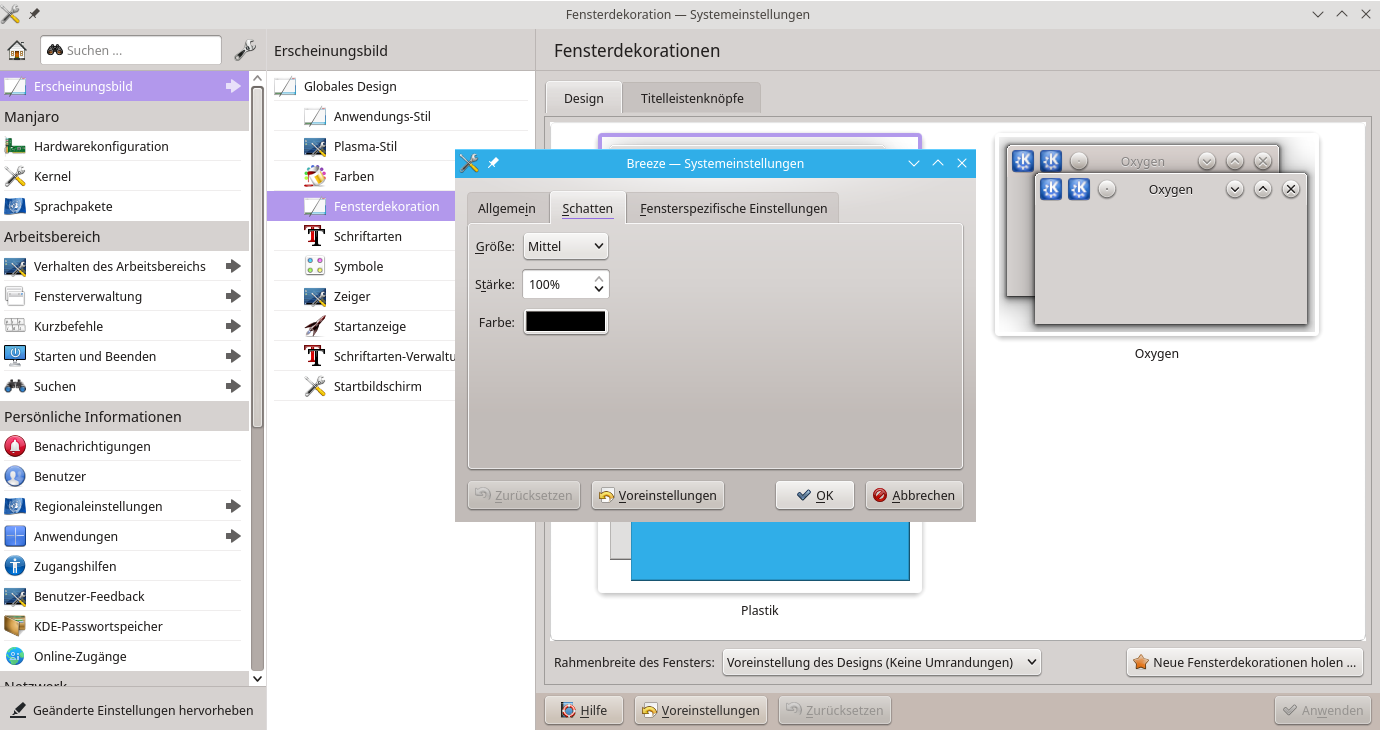Click the Hilfe button
The image size is (1380, 730).
pyautogui.click(x=583, y=710)
